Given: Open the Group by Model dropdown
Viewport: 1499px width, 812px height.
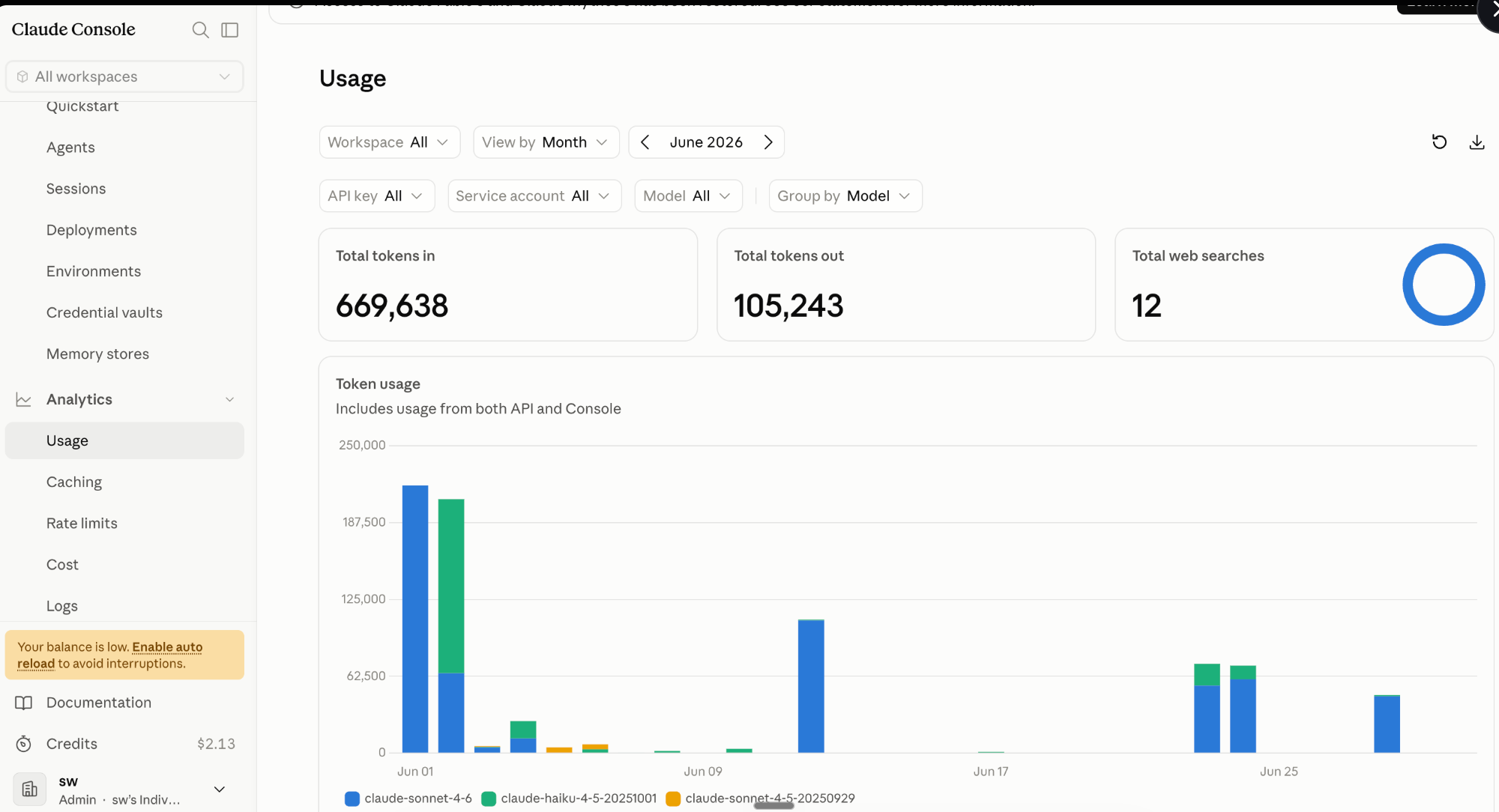Looking at the screenshot, I should click(845, 196).
